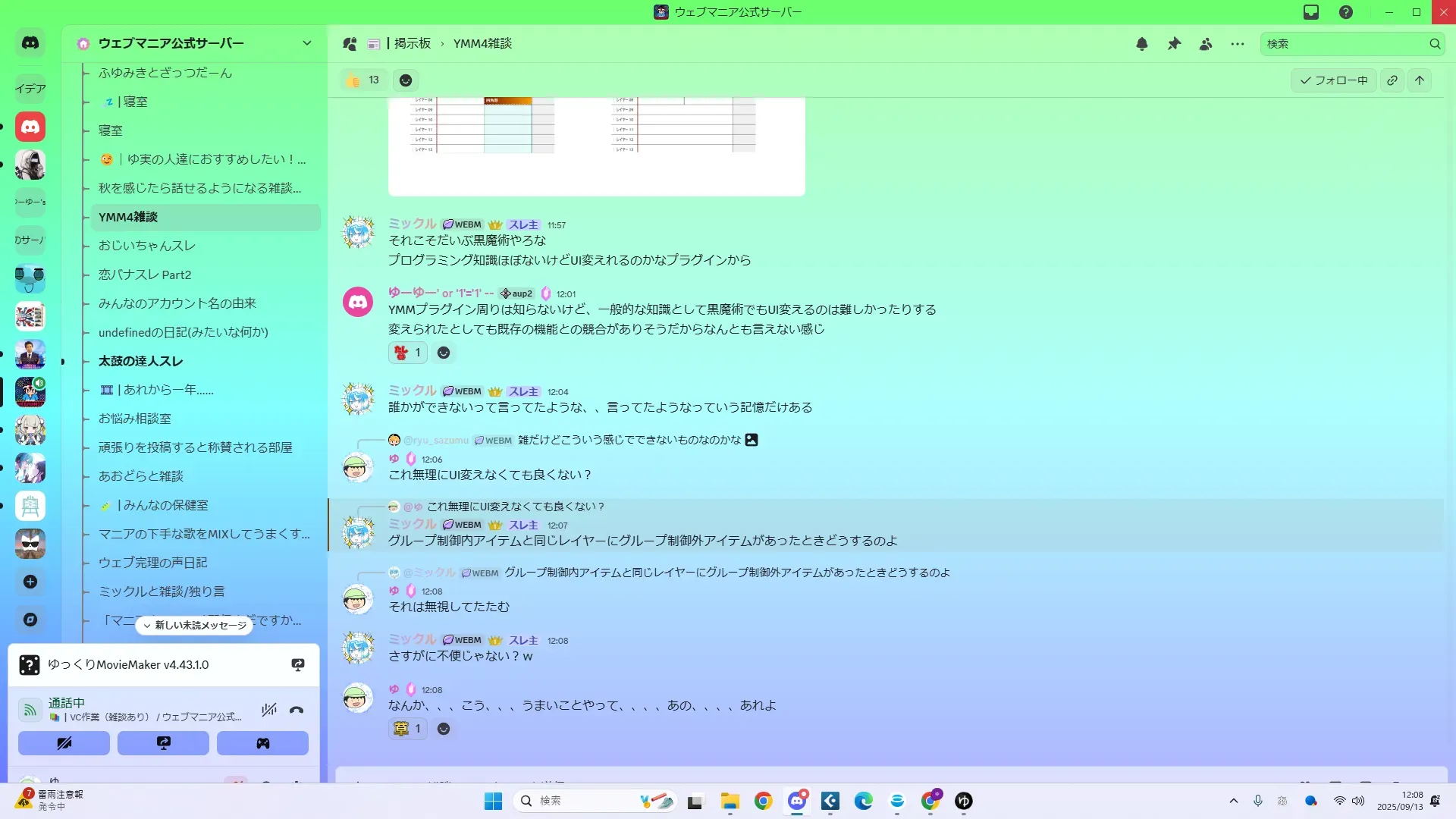Viewport: 1456px width, 819px height.
Task: Toggle noise suppression in voice panel
Action: click(268, 711)
